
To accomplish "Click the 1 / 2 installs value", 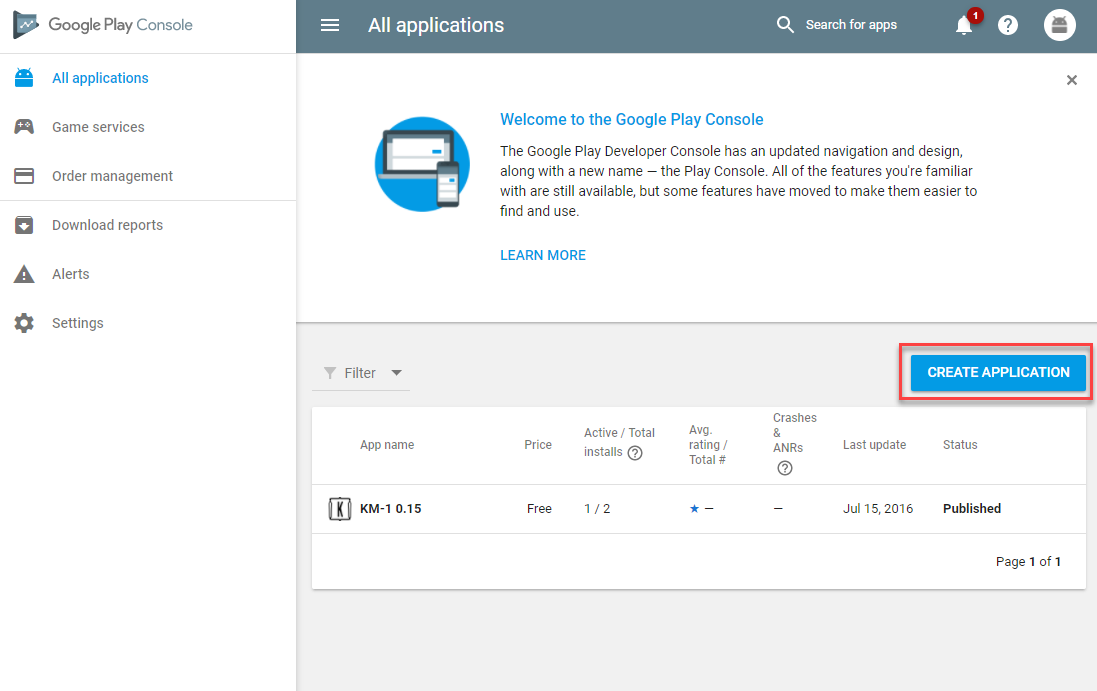I will [597, 508].
